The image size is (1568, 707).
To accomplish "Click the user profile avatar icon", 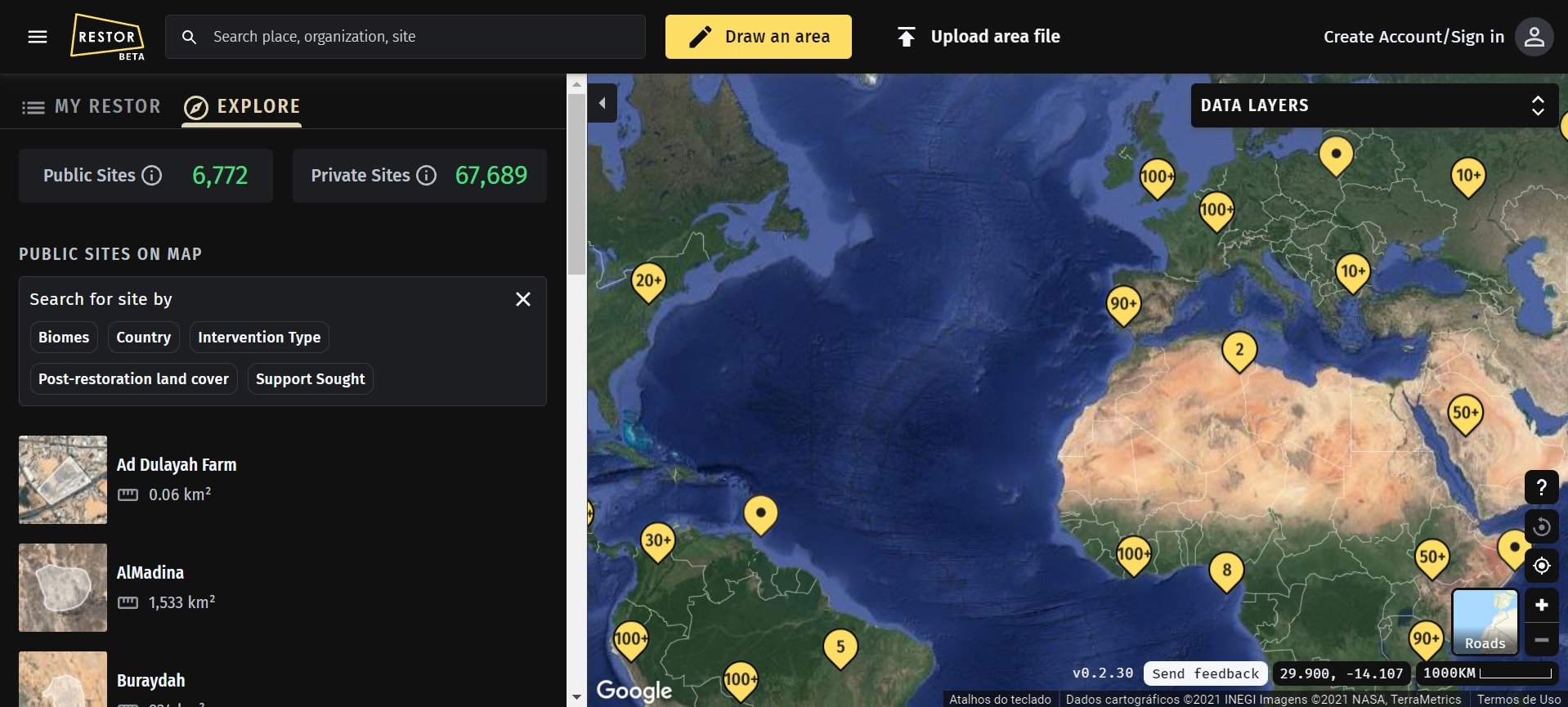I will click(1534, 37).
